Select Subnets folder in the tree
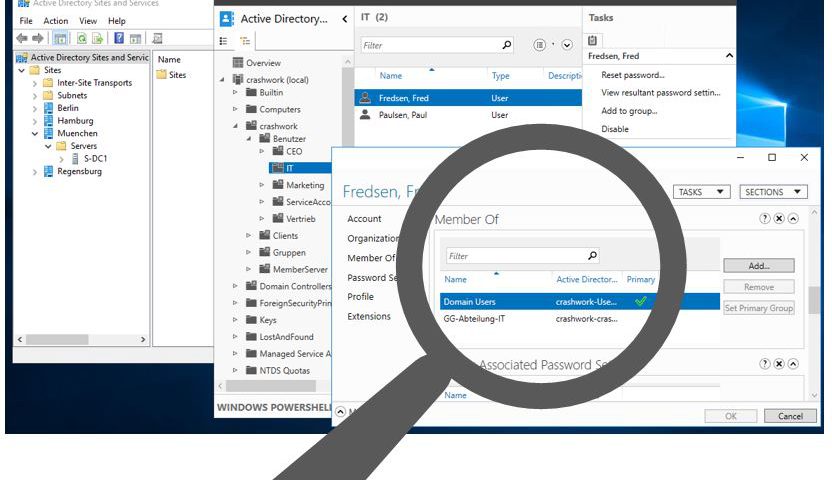The height and width of the screenshot is (480, 832). [65, 95]
